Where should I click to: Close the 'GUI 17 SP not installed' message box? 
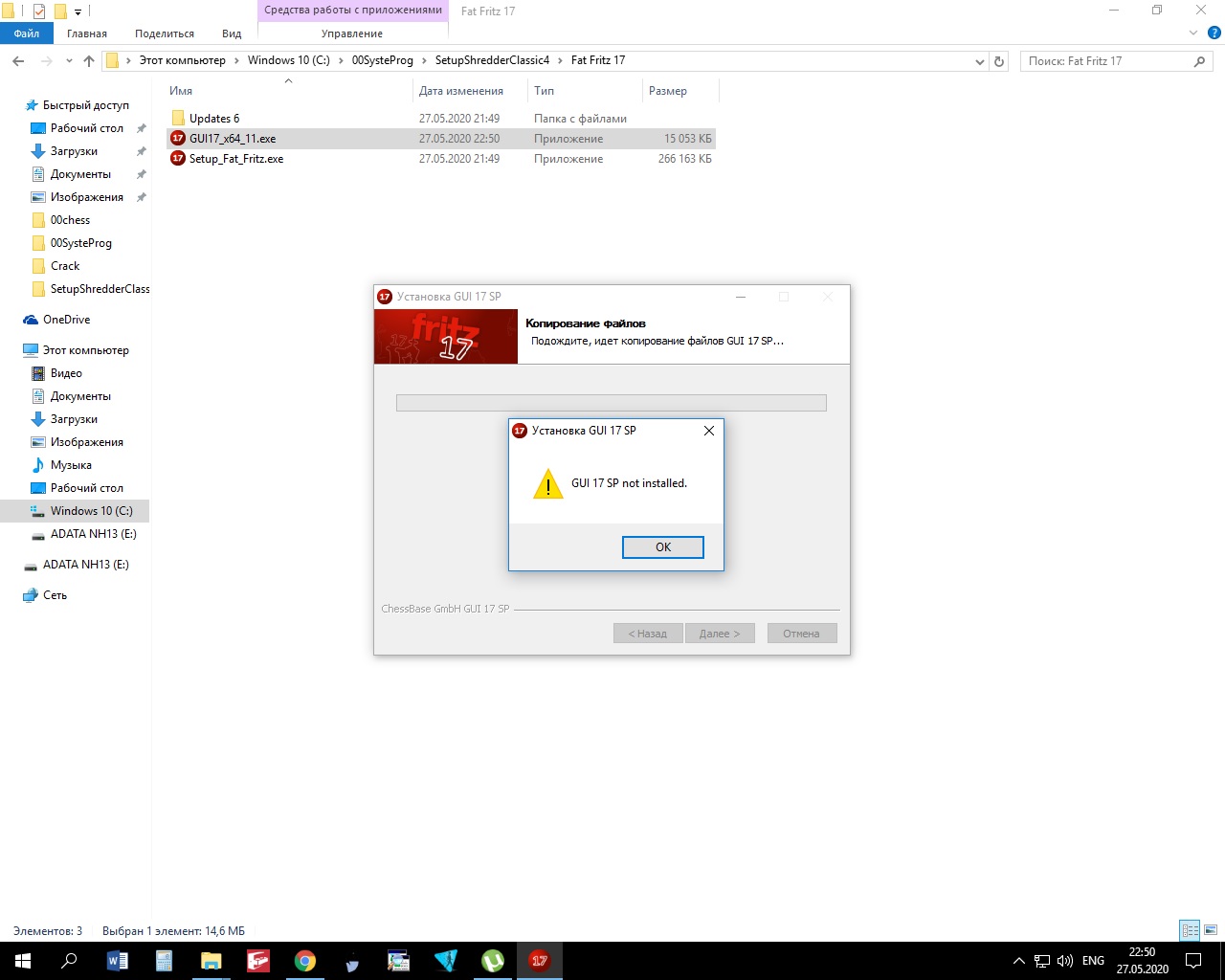[709, 431]
